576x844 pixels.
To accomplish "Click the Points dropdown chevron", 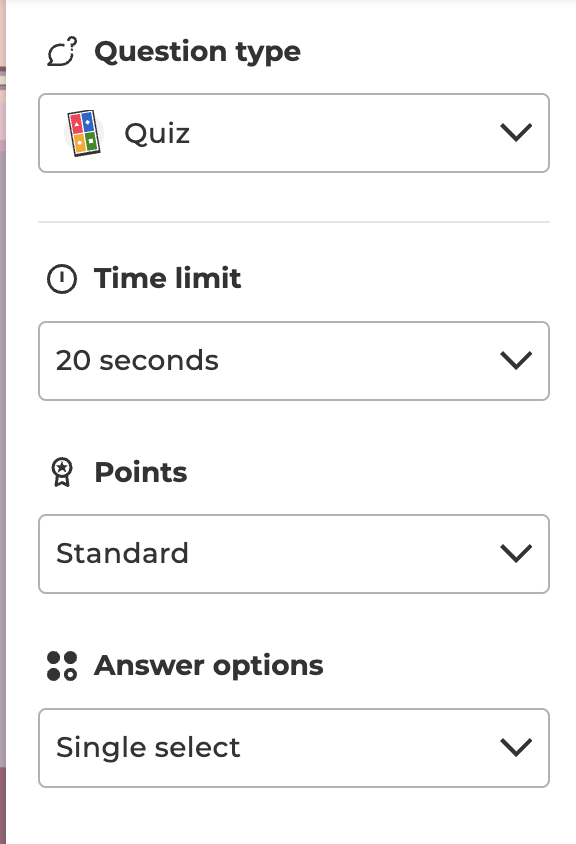I will [516, 552].
